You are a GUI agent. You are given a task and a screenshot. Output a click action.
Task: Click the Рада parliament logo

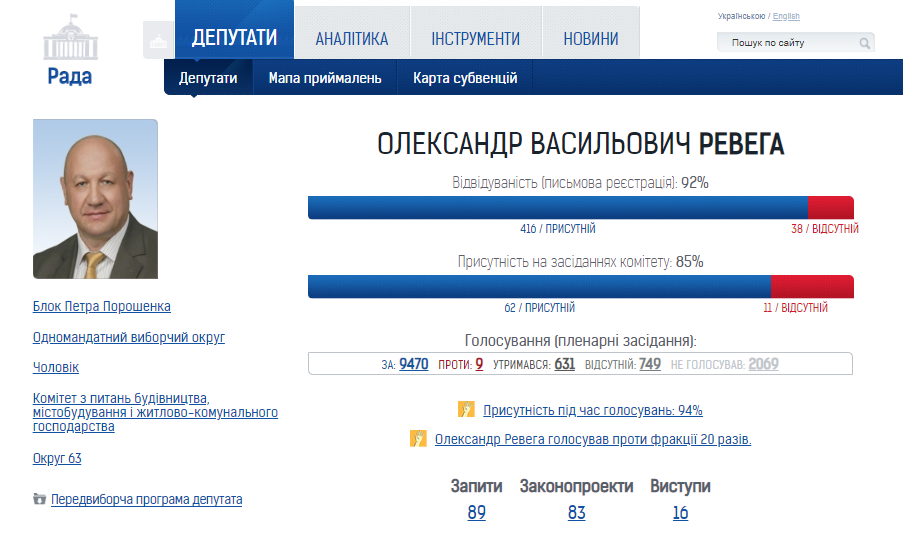(x=70, y=50)
